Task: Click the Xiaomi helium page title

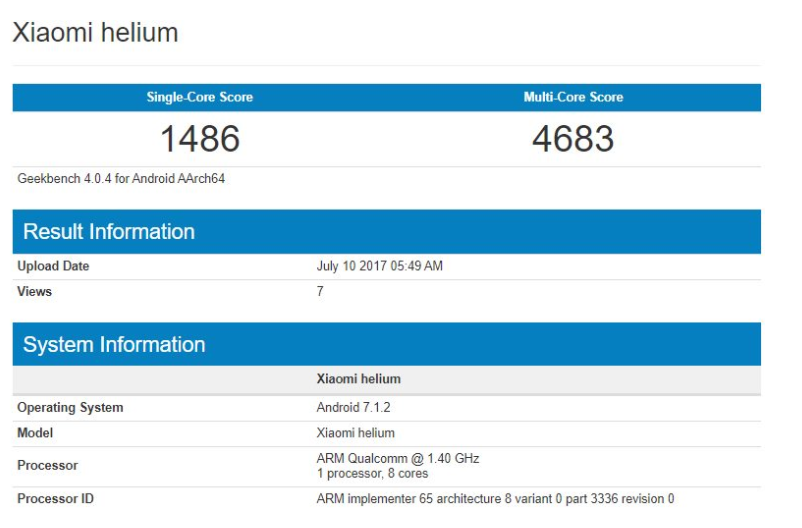Action: pos(95,33)
